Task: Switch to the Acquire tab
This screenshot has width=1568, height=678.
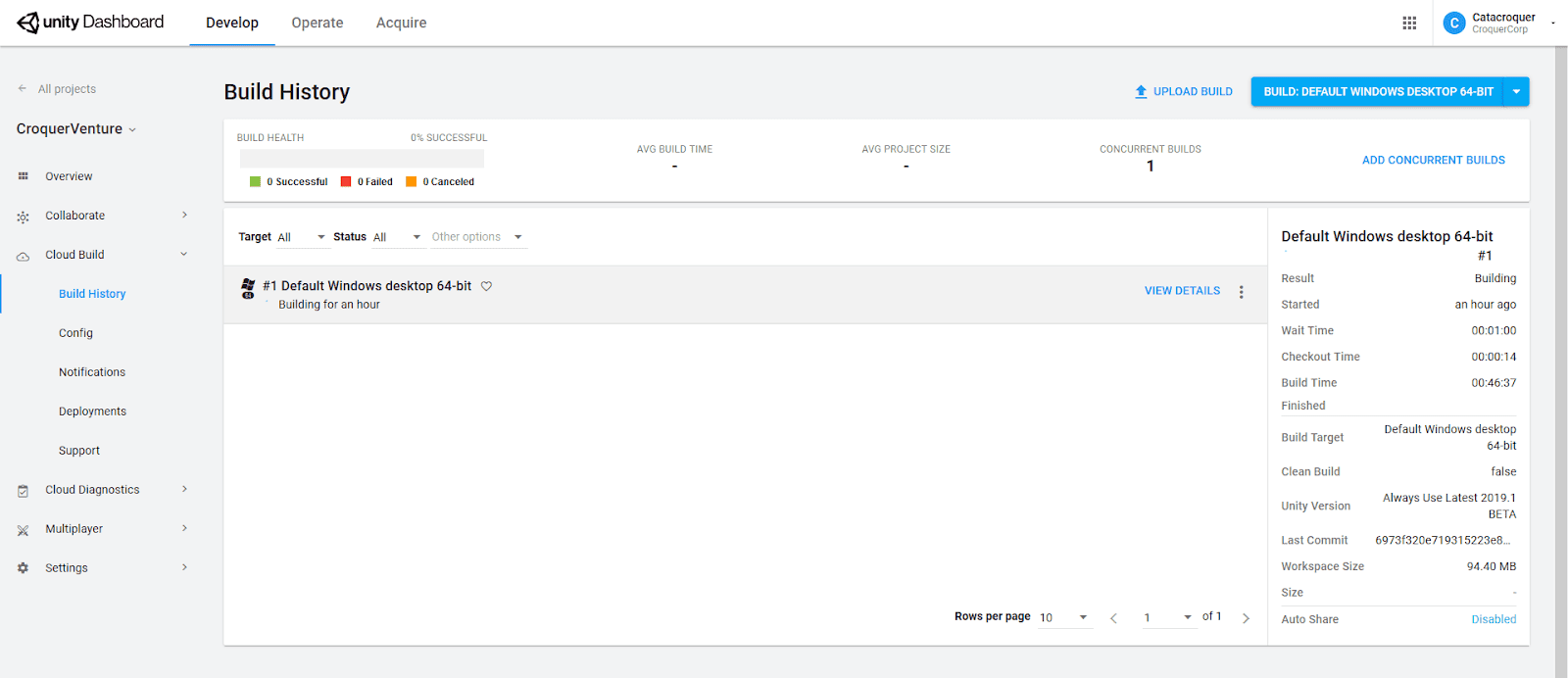Action: click(x=402, y=23)
